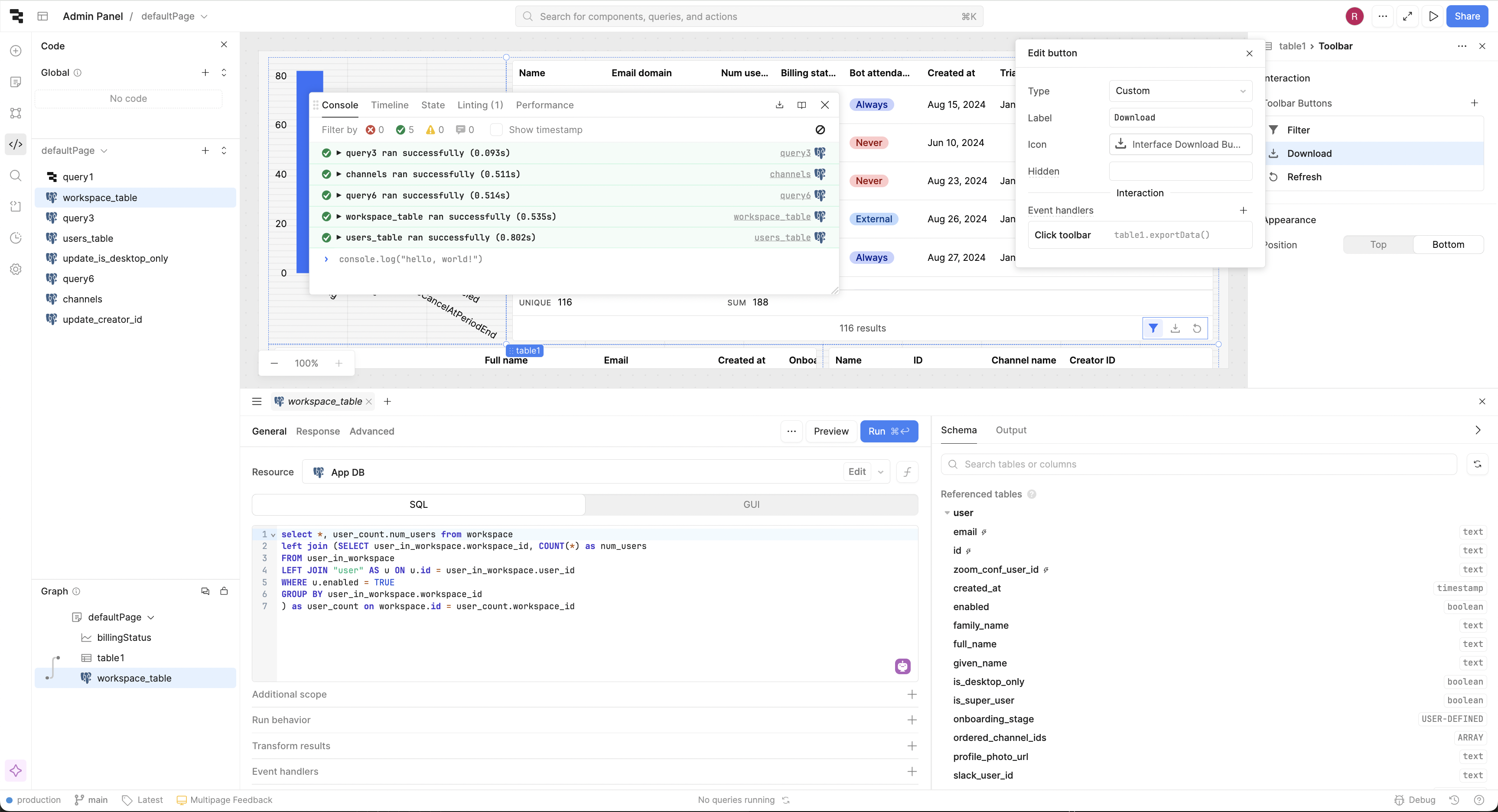Open the search panel in the left sidebar
Image resolution: width=1498 pixels, height=812 pixels.
pyautogui.click(x=16, y=175)
